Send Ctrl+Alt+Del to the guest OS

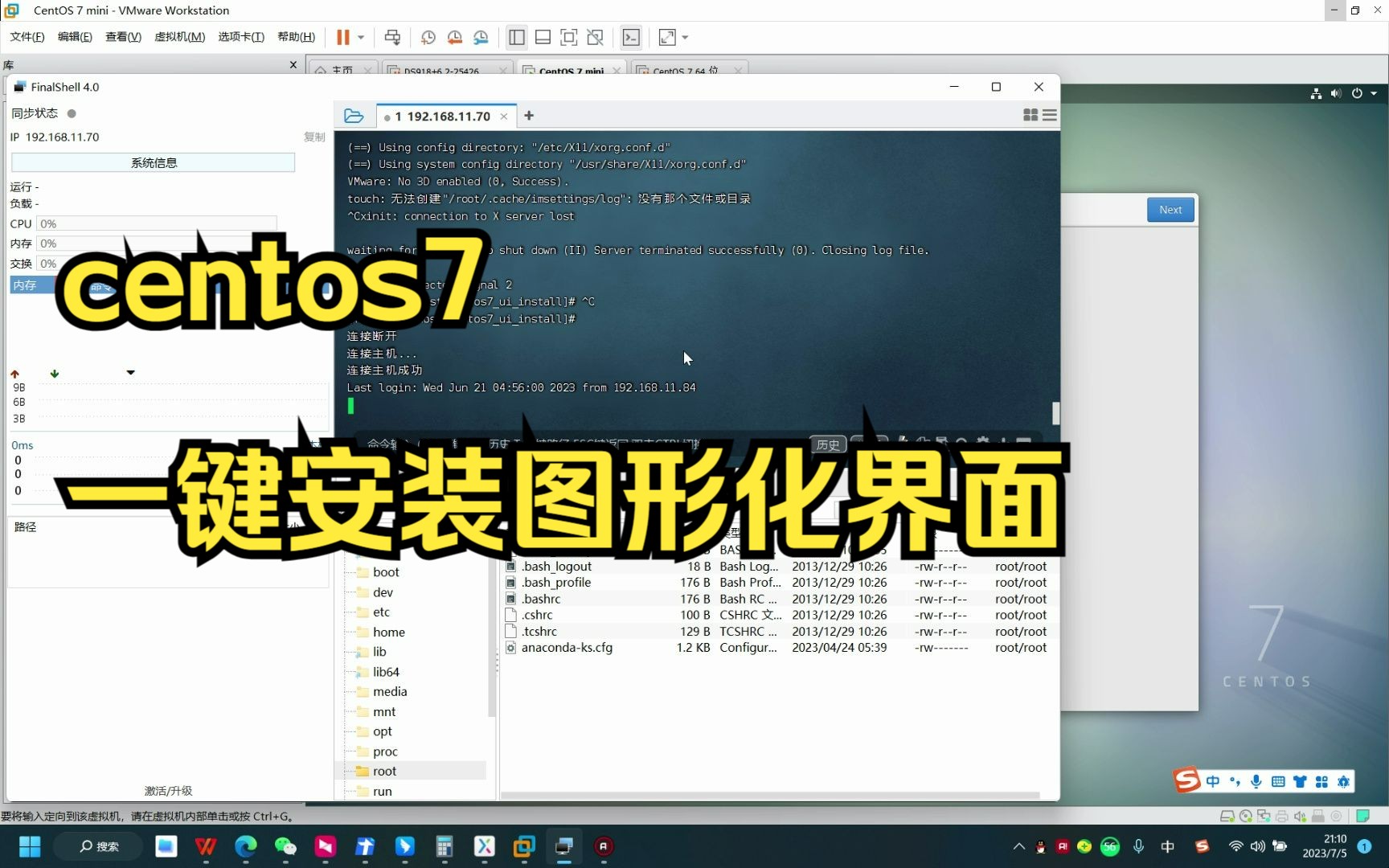click(392, 37)
